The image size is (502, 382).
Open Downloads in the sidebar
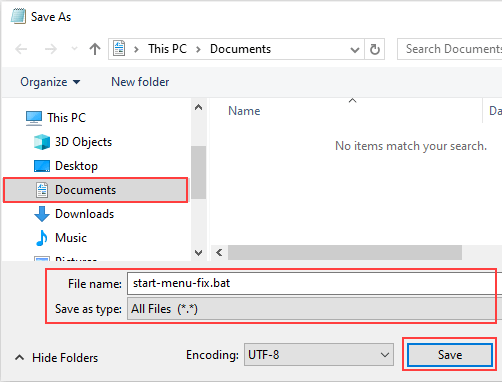[x=85, y=214]
